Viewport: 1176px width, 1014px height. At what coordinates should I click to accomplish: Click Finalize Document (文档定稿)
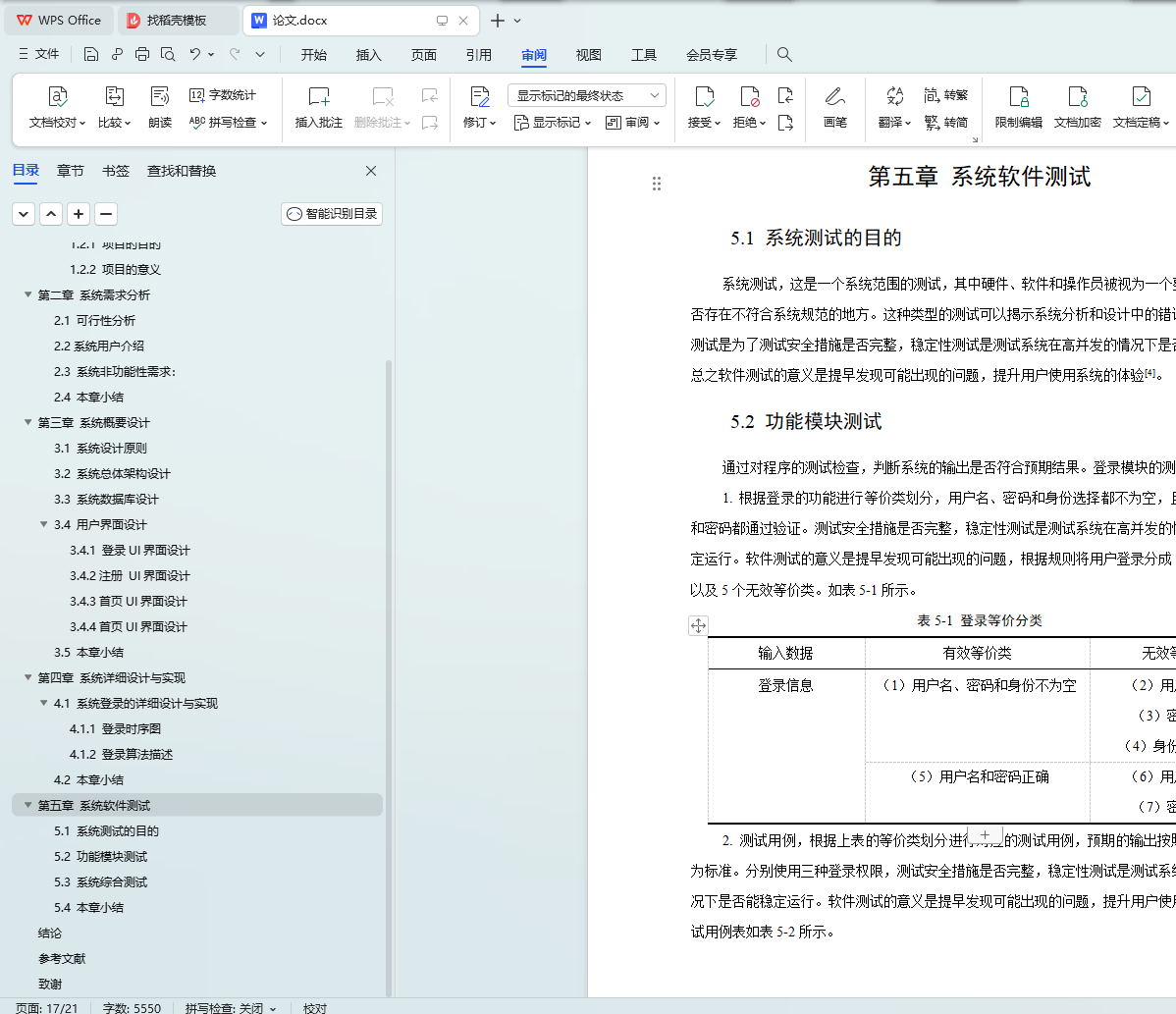pos(1140,107)
